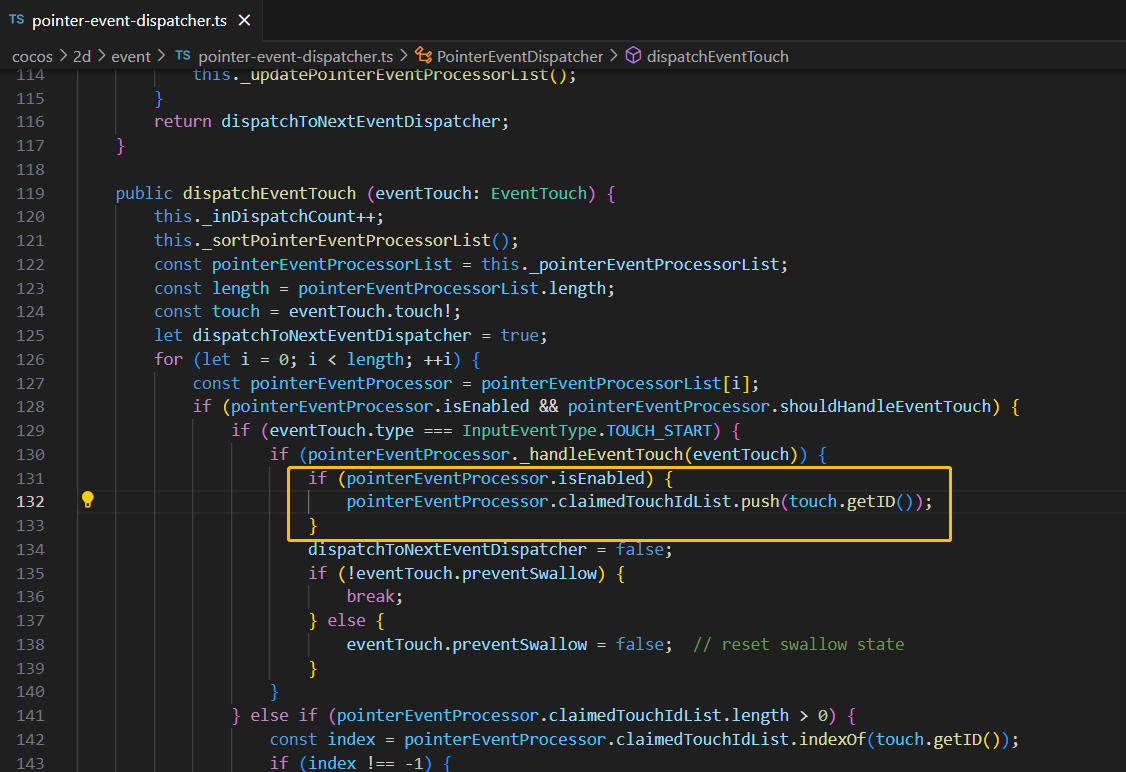Expand the chevron after event breadcrumb
The width and height of the screenshot is (1126, 772).
coord(161,55)
